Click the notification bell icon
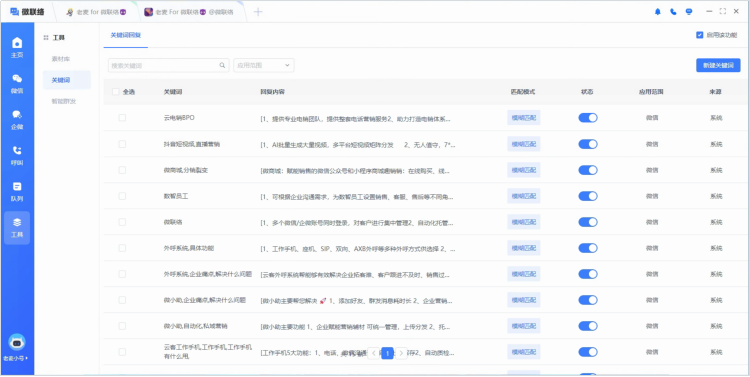This screenshot has height=377, width=750. point(658,11)
